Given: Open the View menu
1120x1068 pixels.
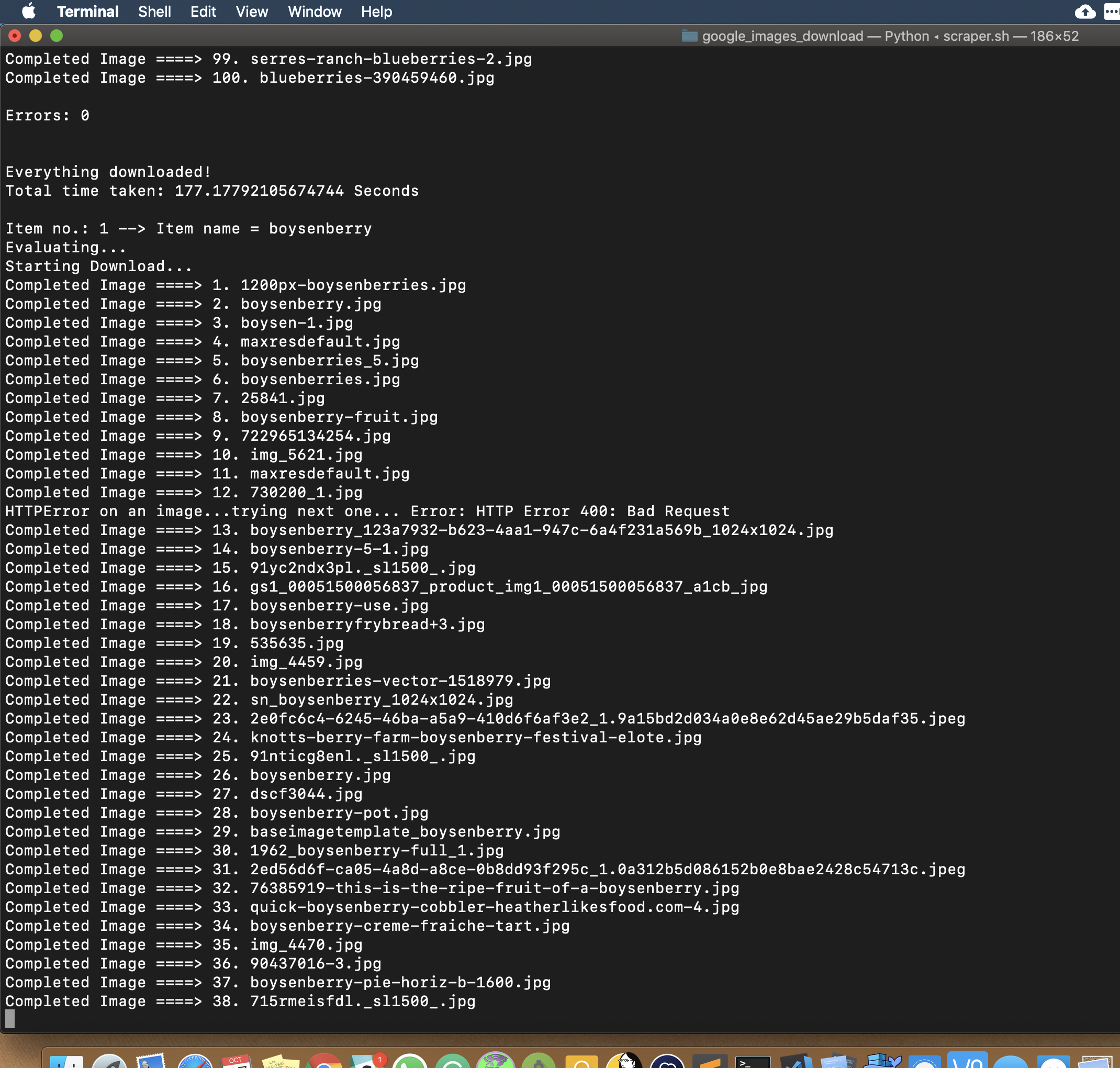Looking at the screenshot, I should (x=252, y=12).
